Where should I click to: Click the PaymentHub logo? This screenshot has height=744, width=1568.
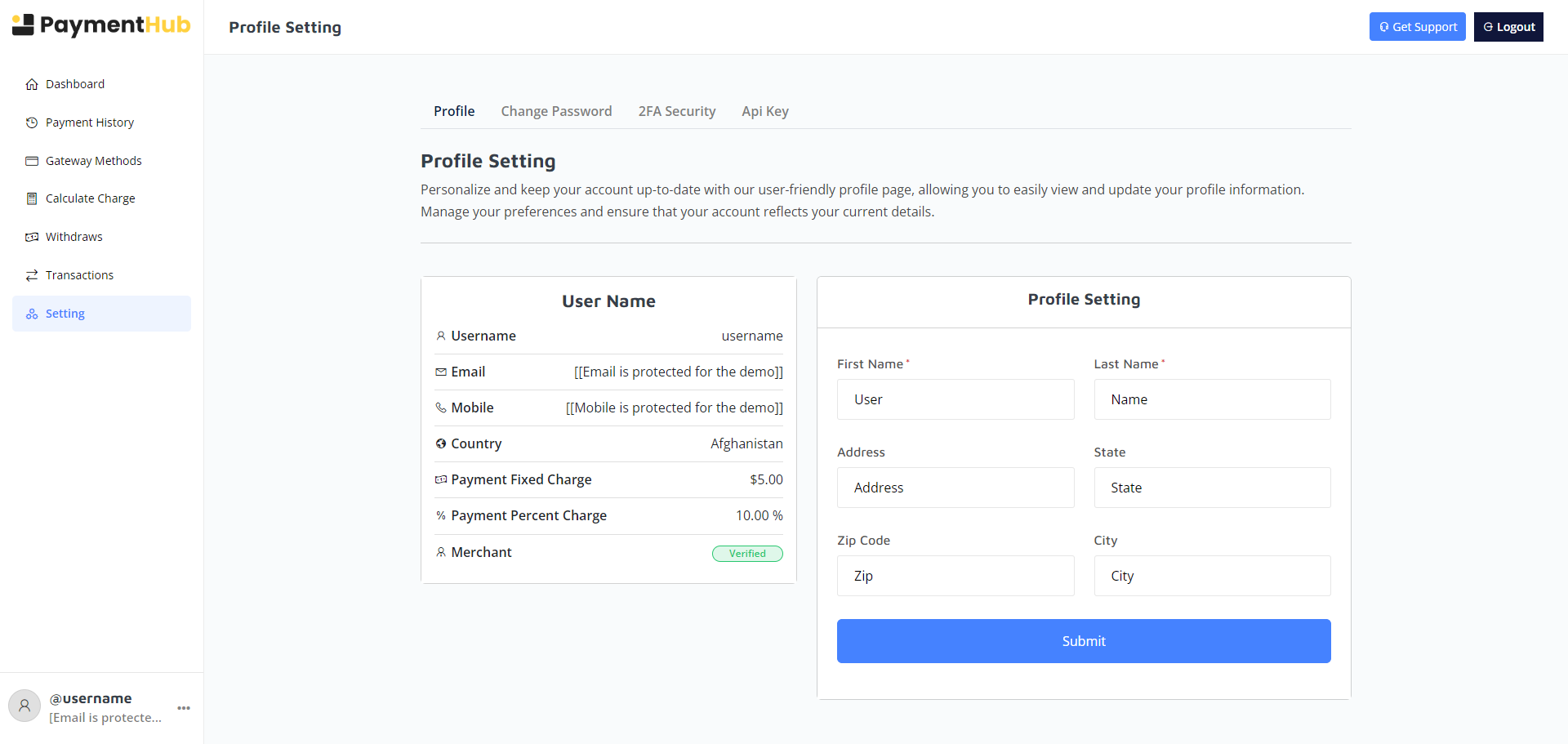click(101, 25)
